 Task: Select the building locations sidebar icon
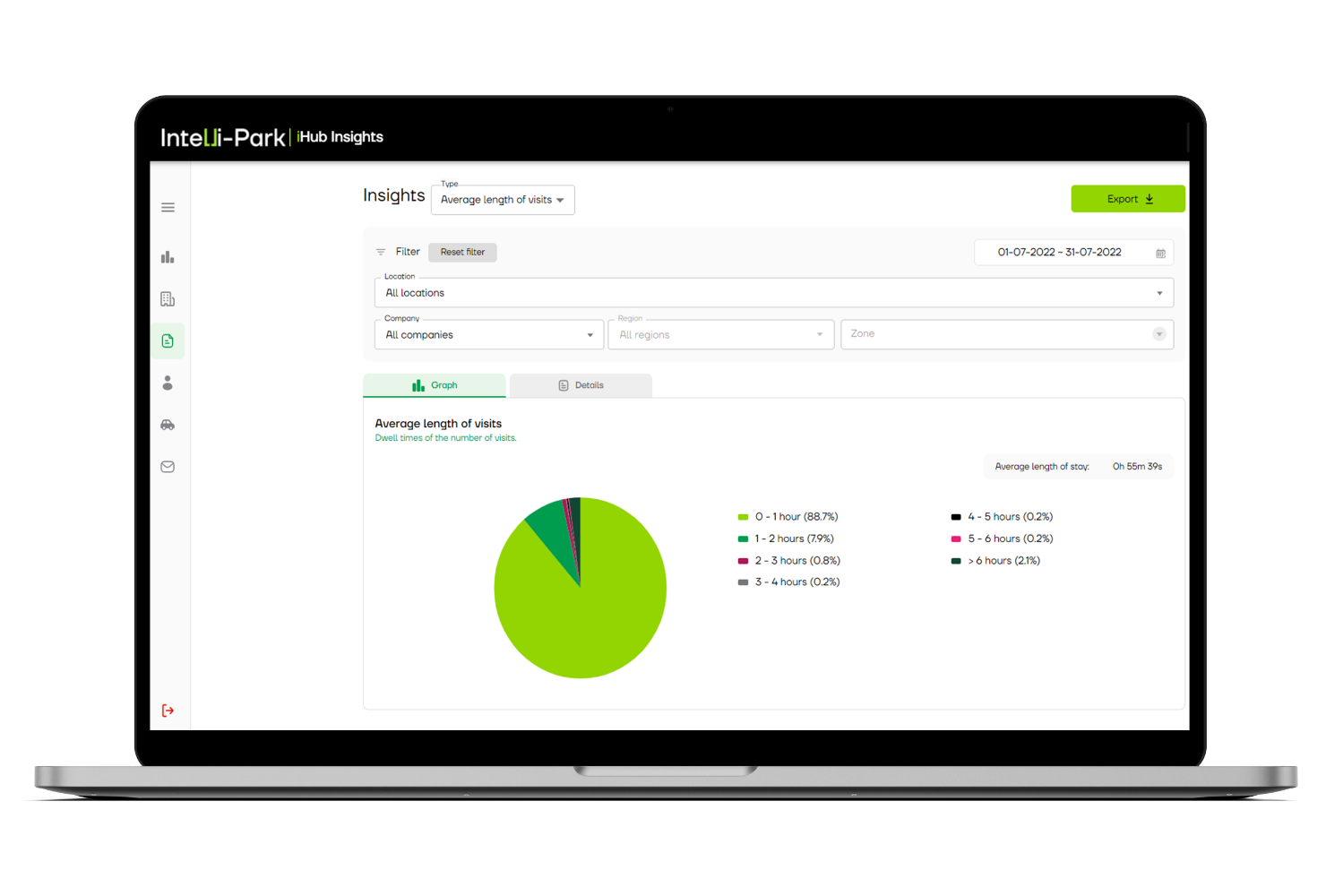[x=168, y=299]
